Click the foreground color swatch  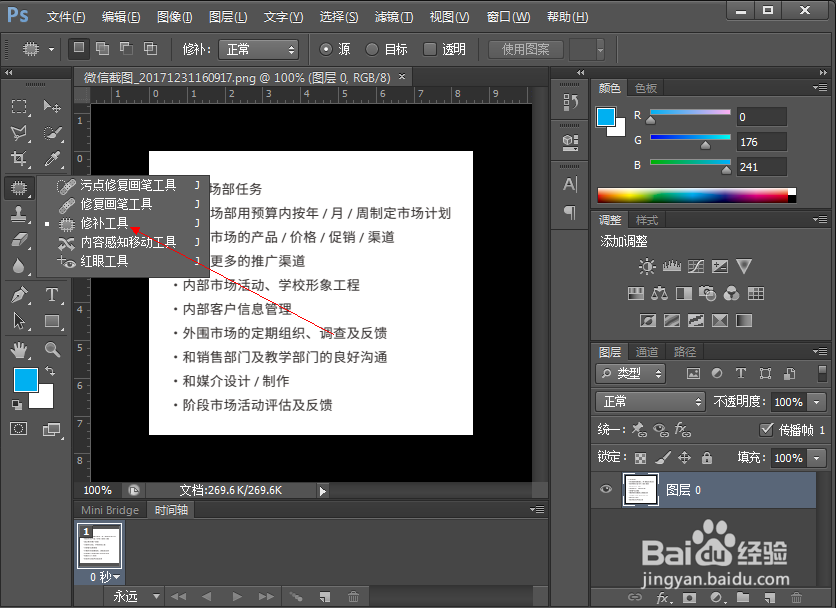point(25,380)
